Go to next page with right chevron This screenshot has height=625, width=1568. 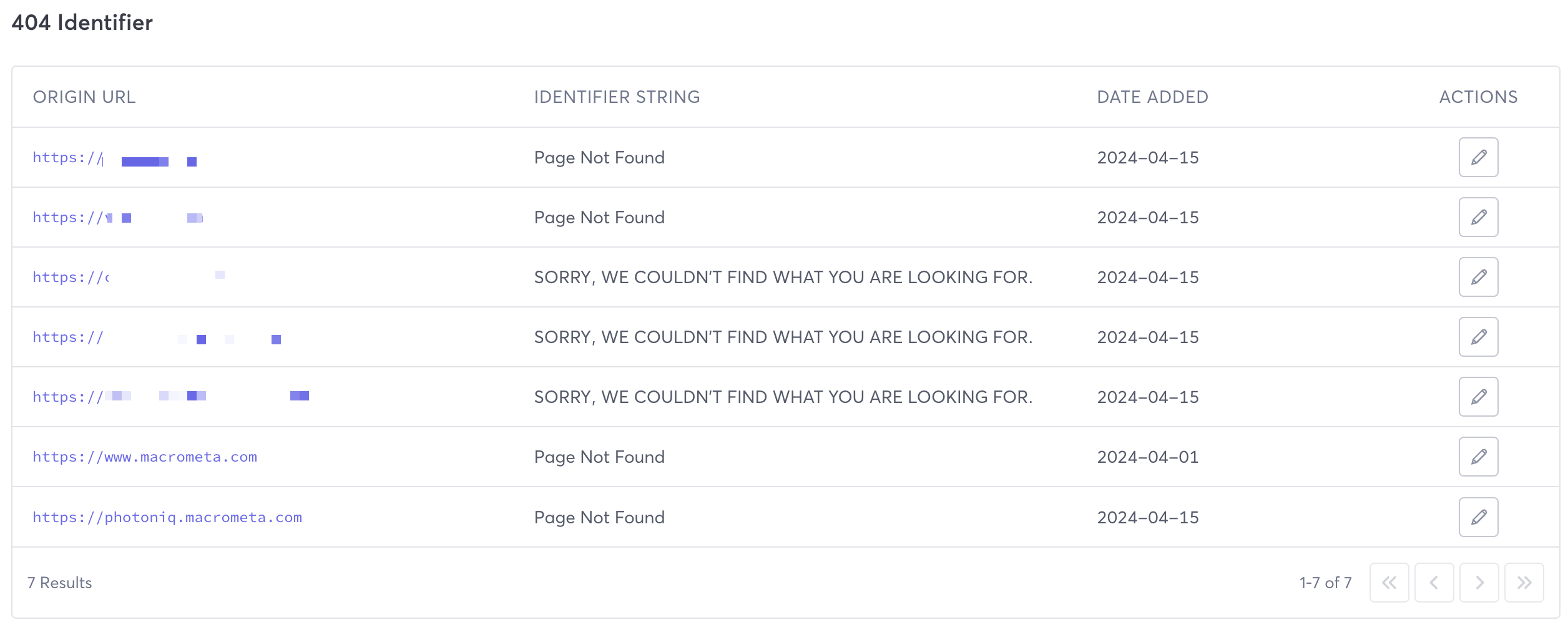click(x=1479, y=583)
